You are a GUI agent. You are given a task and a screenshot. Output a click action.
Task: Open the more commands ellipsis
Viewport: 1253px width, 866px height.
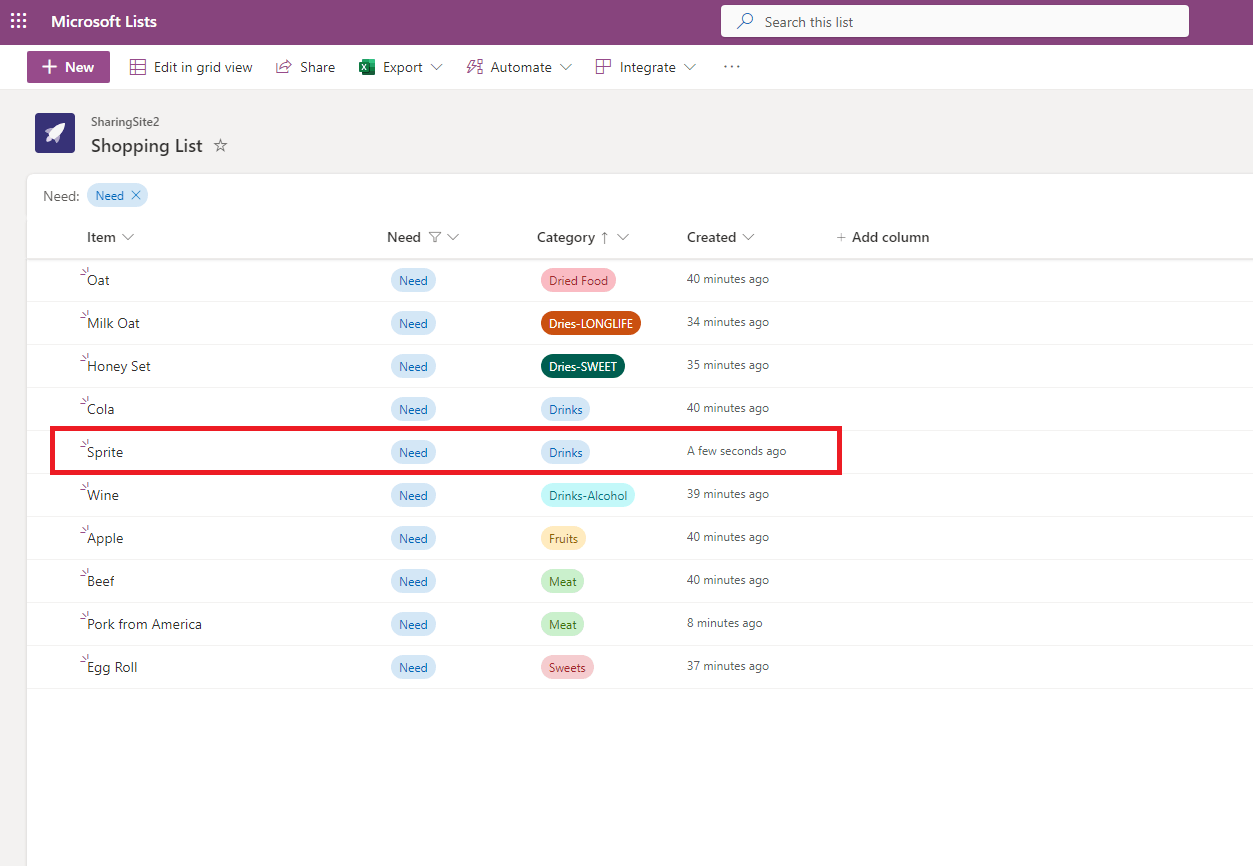point(732,67)
